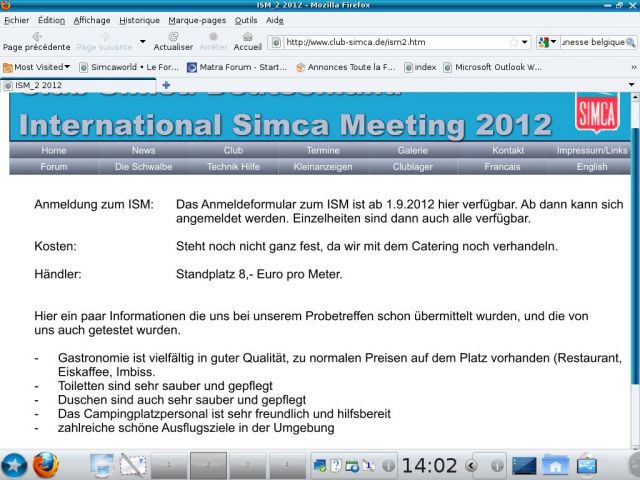Click the removable device notifier icon
Screen dimensions: 640x480
[x=587, y=465]
